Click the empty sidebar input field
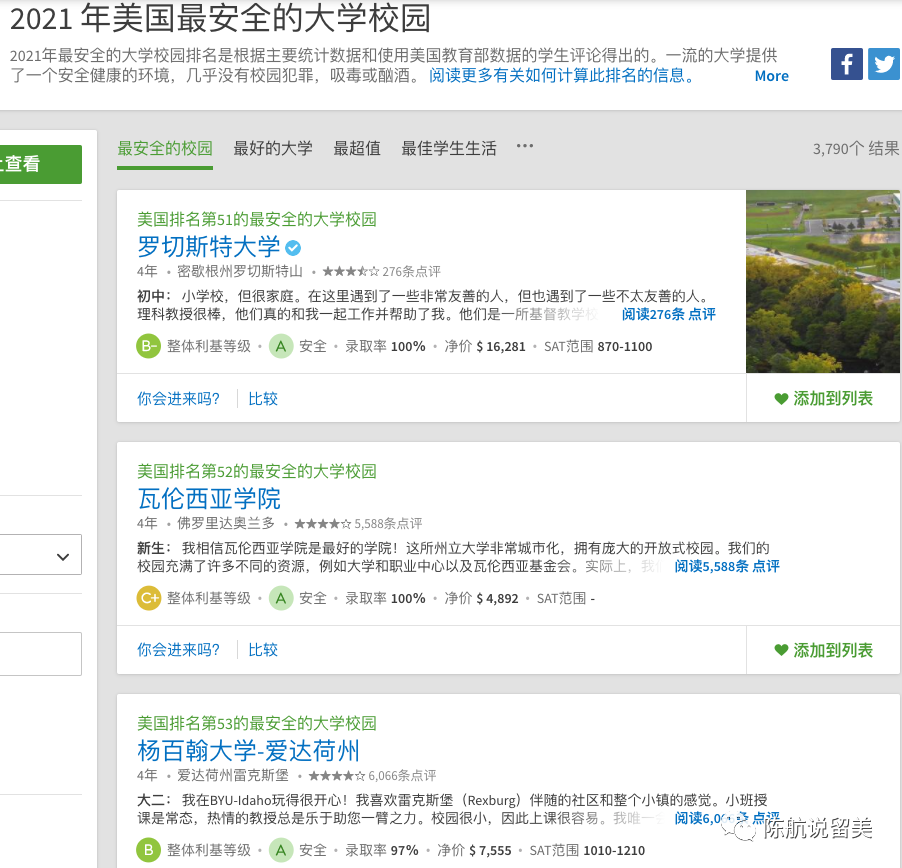The image size is (902, 868). [x=41, y=654]
